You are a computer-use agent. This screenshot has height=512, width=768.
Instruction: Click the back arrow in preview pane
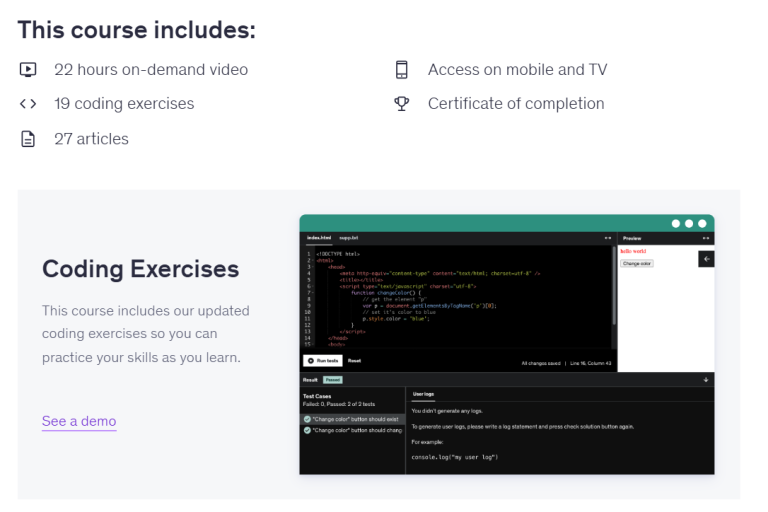tap(706, 259)
